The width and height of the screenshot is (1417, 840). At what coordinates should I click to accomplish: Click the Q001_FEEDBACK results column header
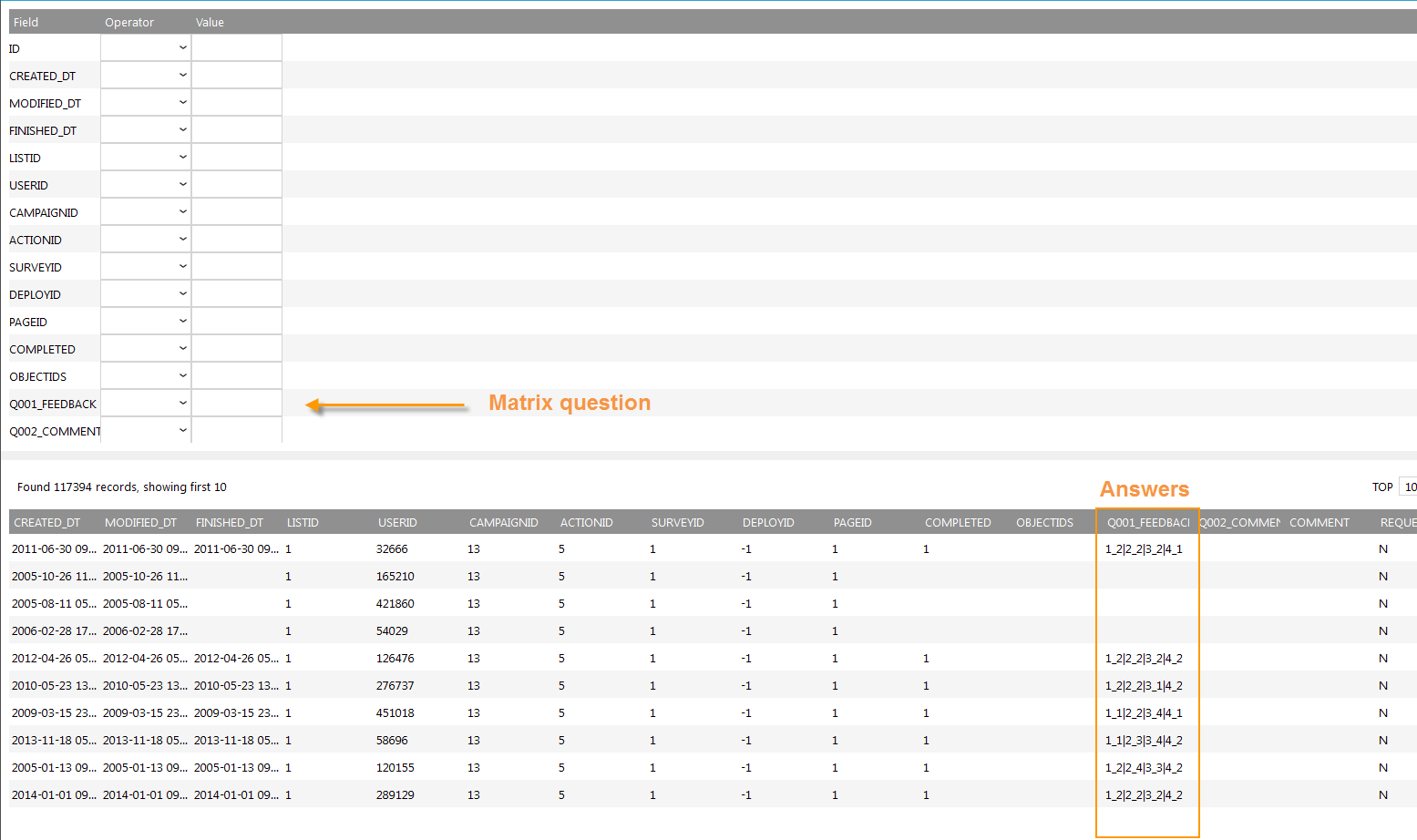1147,523
